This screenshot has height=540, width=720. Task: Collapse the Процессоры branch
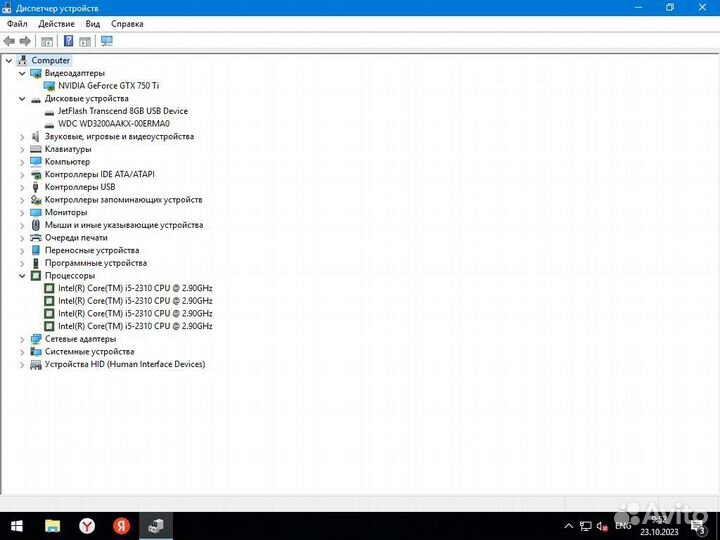22,276
